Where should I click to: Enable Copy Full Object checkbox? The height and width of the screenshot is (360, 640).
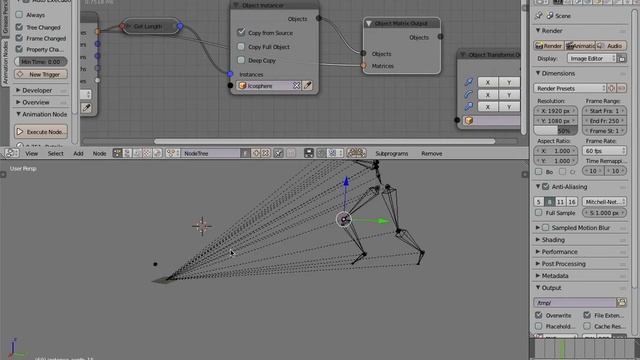tap(241, 47)
